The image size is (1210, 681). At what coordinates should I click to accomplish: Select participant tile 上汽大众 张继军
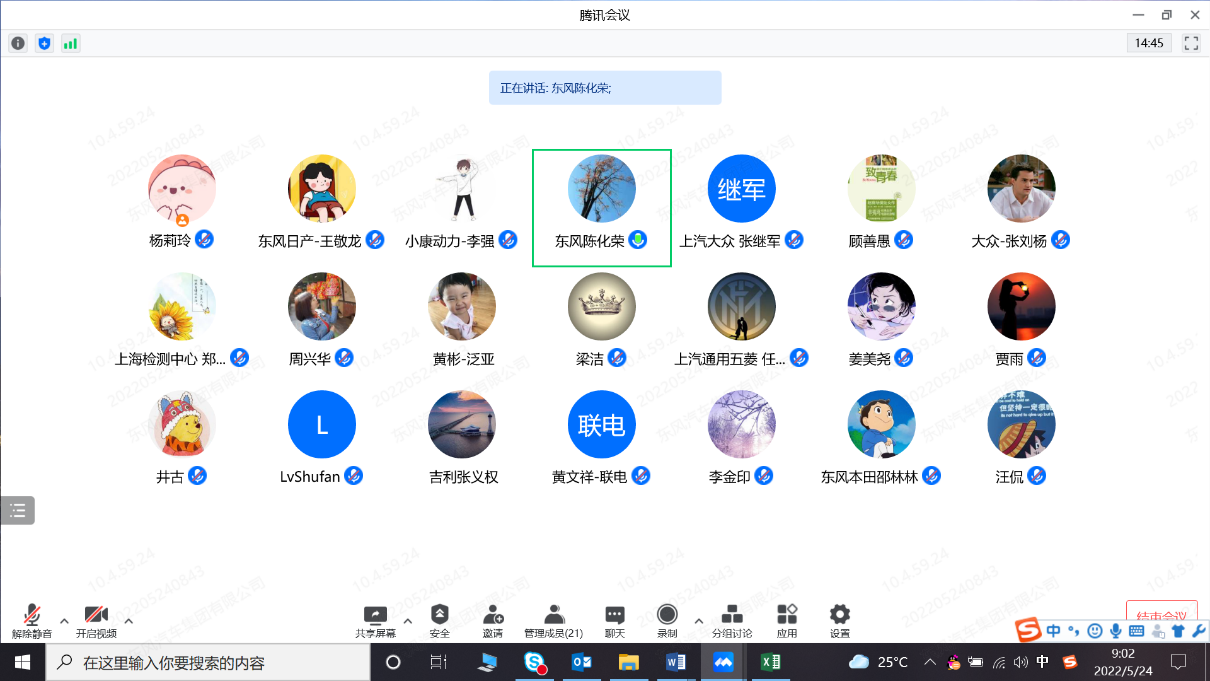(741, 204)
